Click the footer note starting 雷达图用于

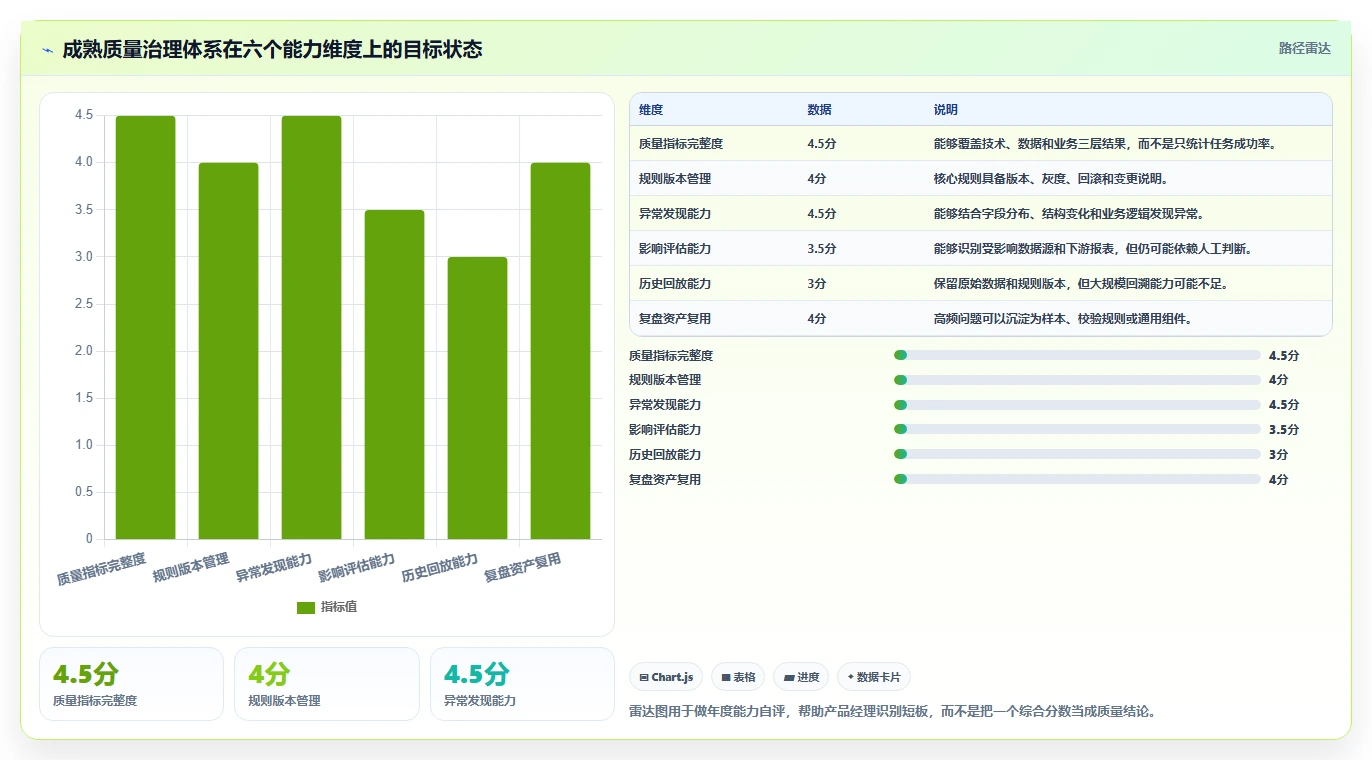(x=893, y=712)
